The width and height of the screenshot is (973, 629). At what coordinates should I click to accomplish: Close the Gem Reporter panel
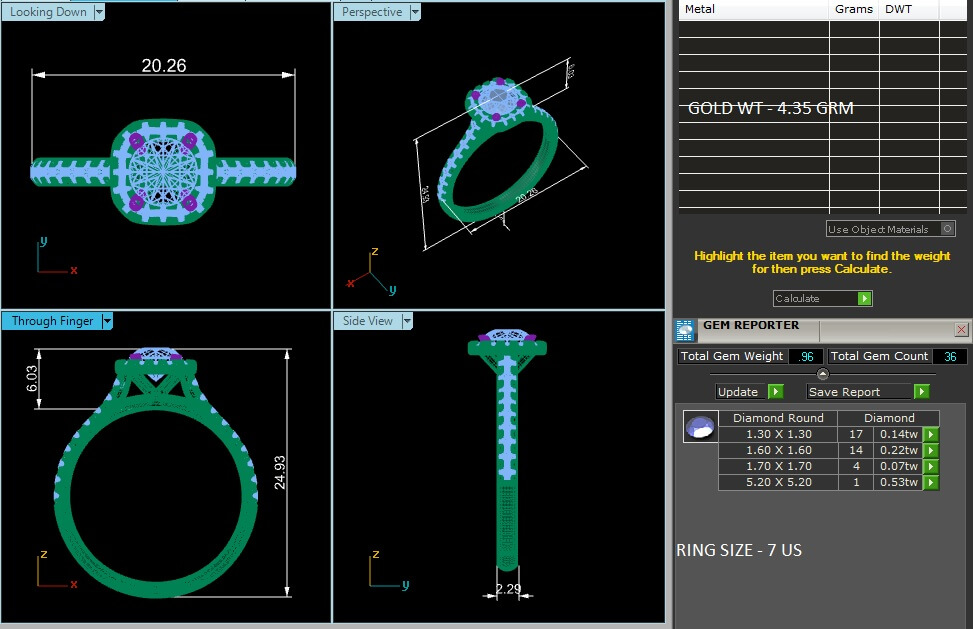961,329
